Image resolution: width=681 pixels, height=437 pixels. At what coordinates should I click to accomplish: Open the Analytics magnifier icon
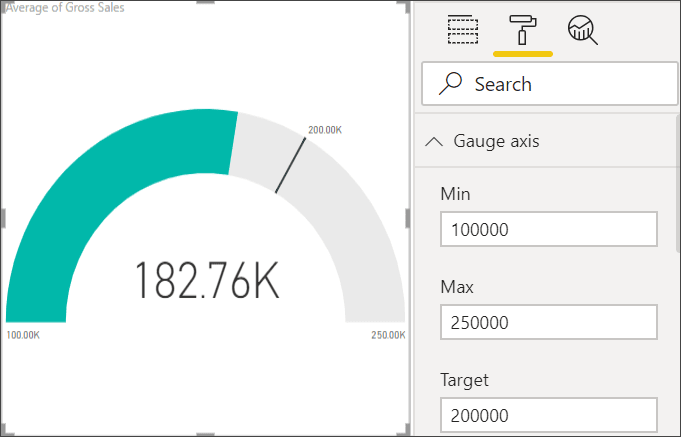pyautogui.click(x=582, y=30)
